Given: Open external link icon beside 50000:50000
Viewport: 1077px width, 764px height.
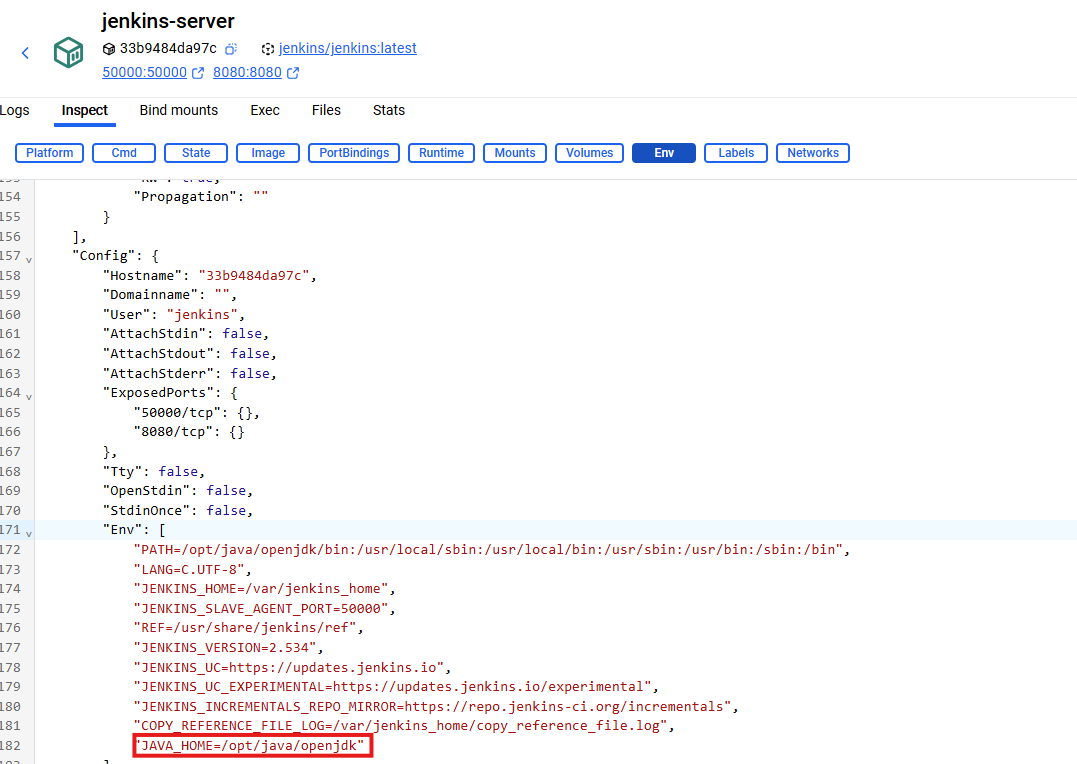Looking at the screenshot, I should coord(198,73).
